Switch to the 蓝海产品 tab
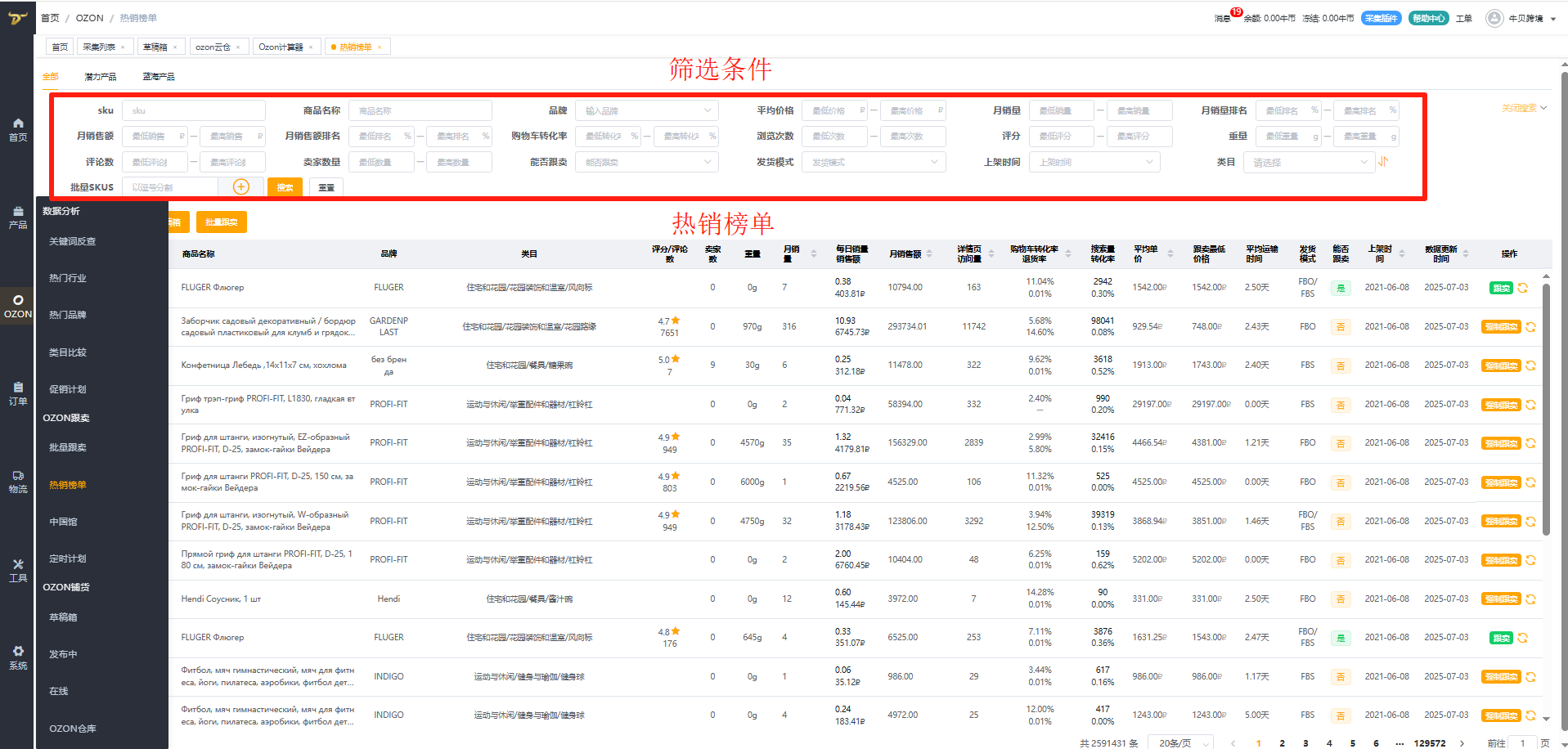This screenshot has height=749, width=1568. 158,77
